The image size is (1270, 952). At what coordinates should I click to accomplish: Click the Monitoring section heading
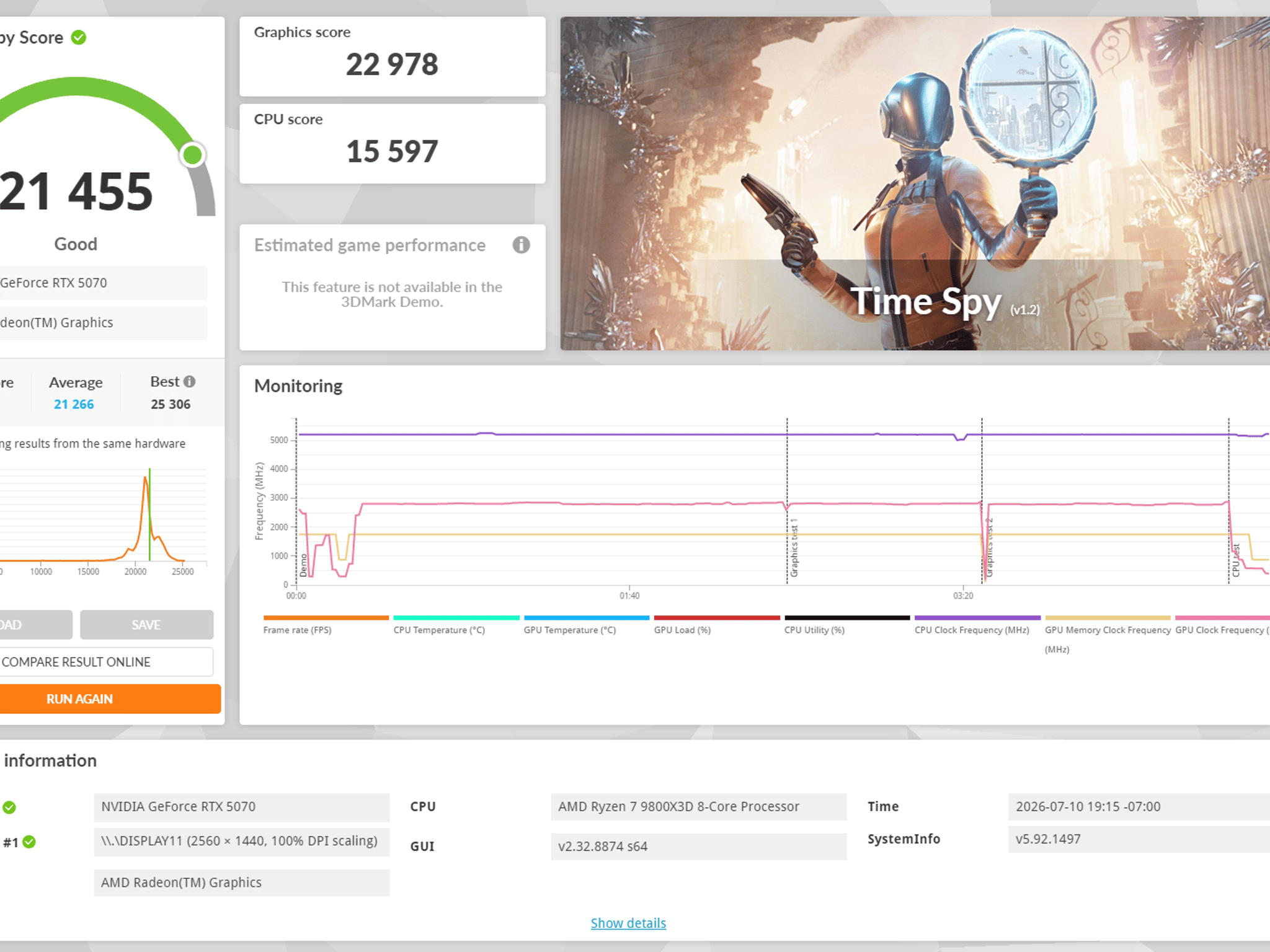298,386
